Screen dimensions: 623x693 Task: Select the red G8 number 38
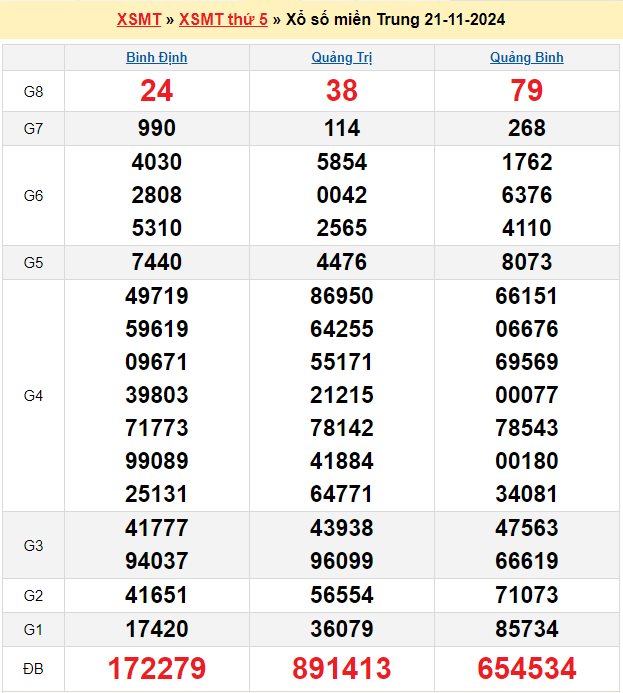coord(341,91)
